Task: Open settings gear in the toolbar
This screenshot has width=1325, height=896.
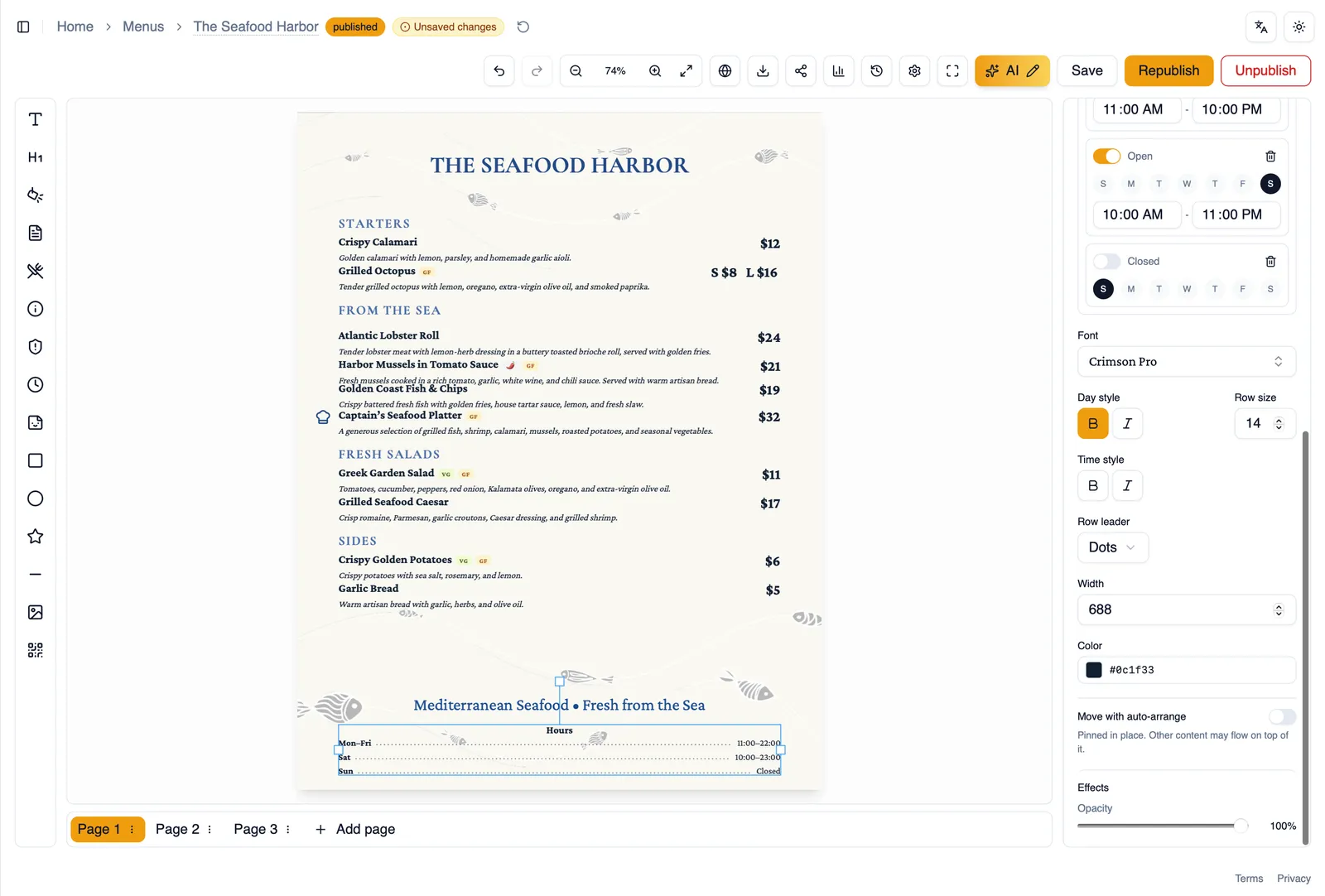Action: pos(914,70)
